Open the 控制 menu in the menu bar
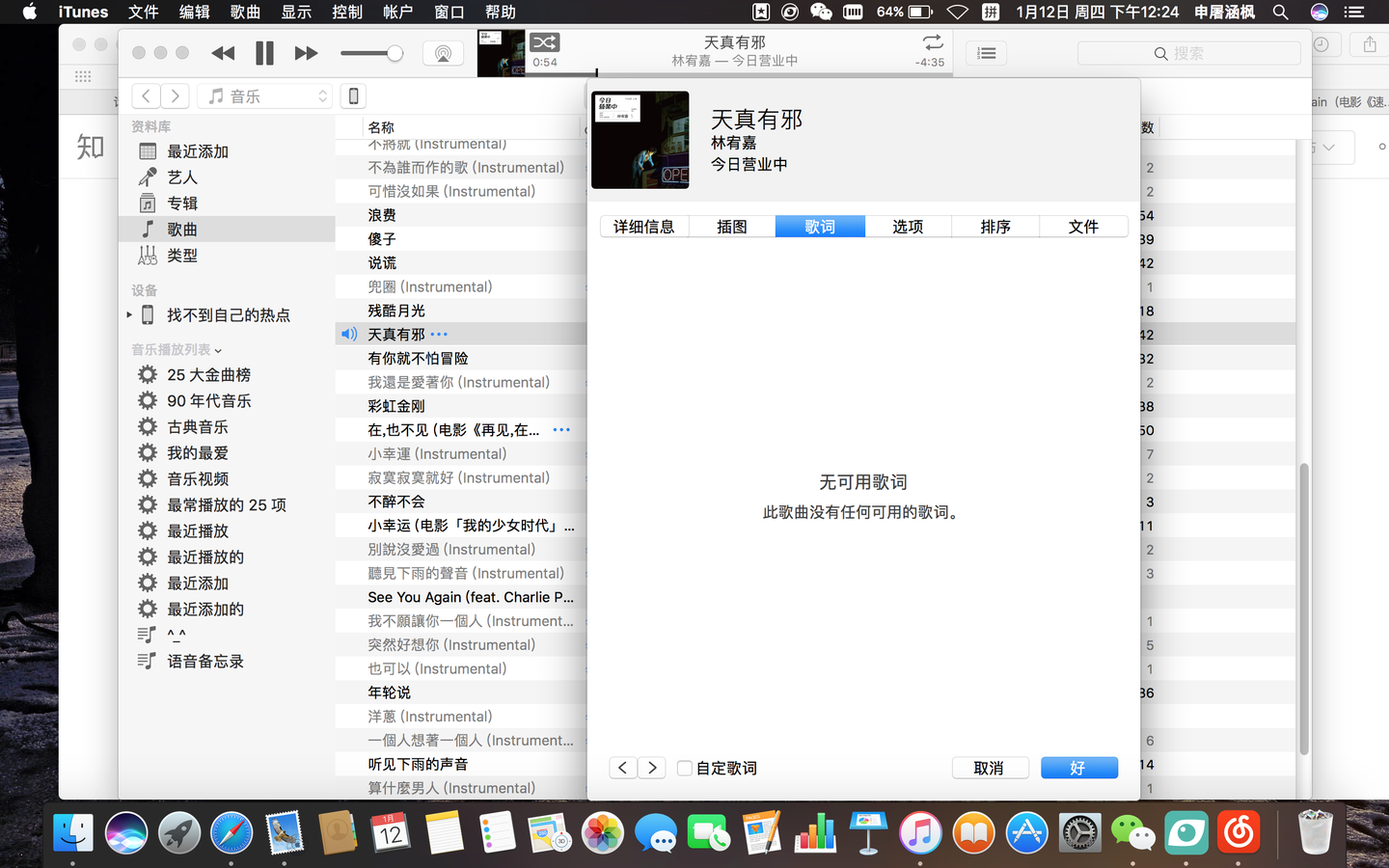1389x868 pixels. click(347, 12)
